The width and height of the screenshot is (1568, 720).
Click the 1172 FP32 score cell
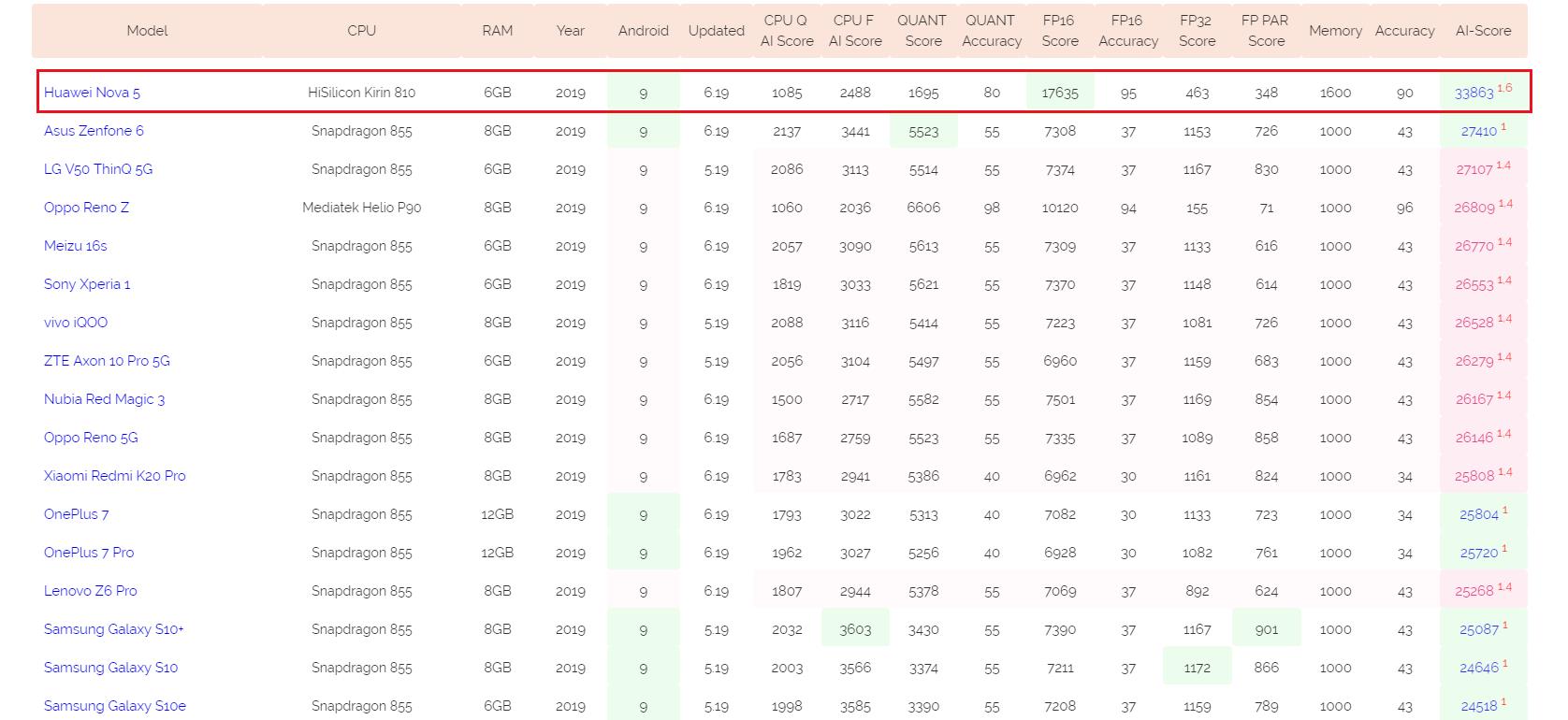[1198, 668]
